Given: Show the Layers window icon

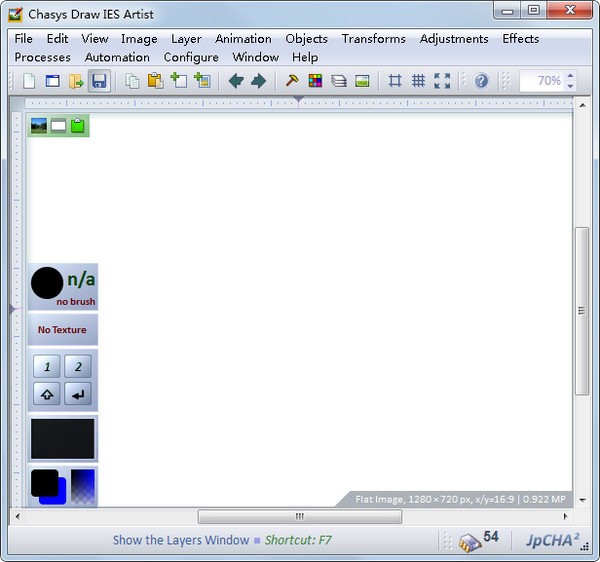Looking at the screenshot, I should (339, 81).
